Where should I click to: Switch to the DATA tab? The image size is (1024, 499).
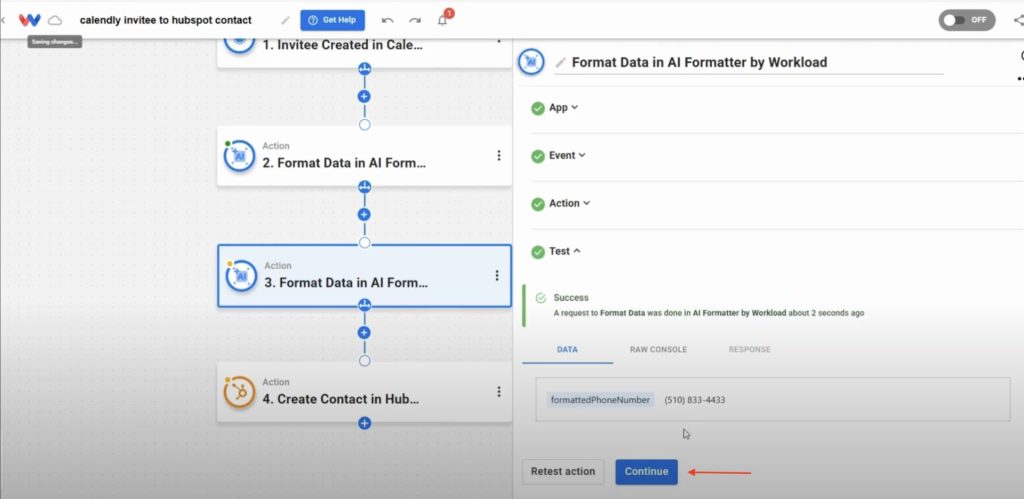567,349
